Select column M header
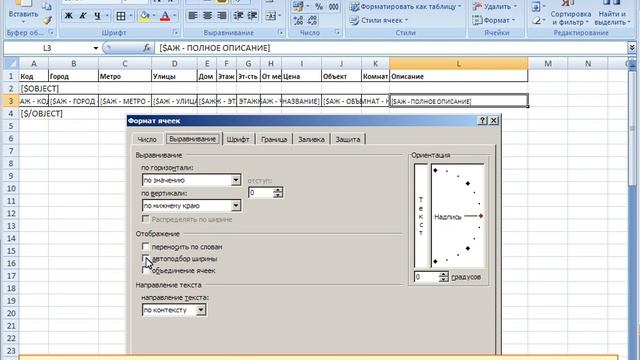 click(x=547, y=63)
